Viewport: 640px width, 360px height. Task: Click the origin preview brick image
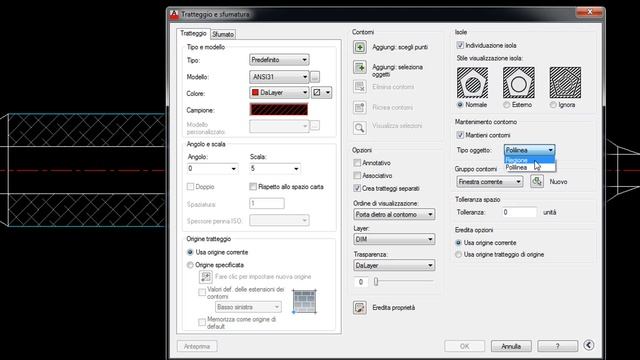304,301
